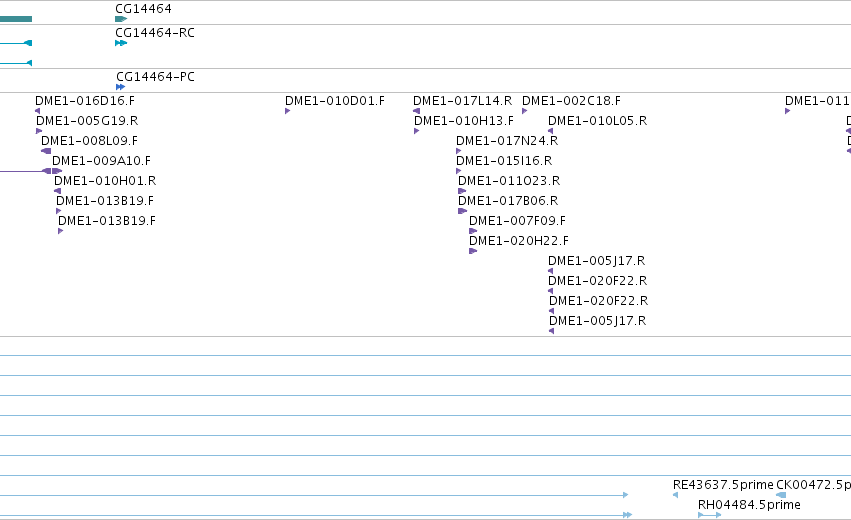Select the arrow glyph under DME1-007F09.F
The height and width of the screenshot is (520, 851).
(x=473, y=231)
